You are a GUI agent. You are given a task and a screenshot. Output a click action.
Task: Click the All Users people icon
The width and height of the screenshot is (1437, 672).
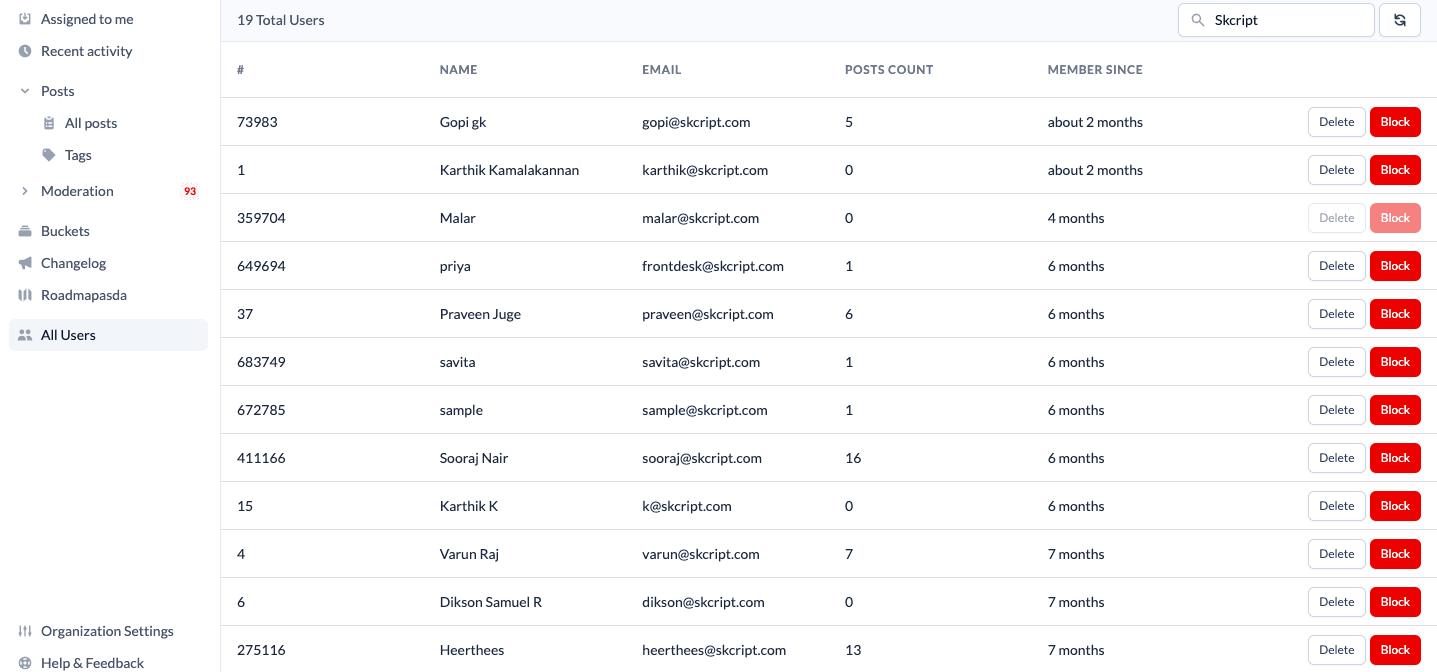click(x=25, y=335)
